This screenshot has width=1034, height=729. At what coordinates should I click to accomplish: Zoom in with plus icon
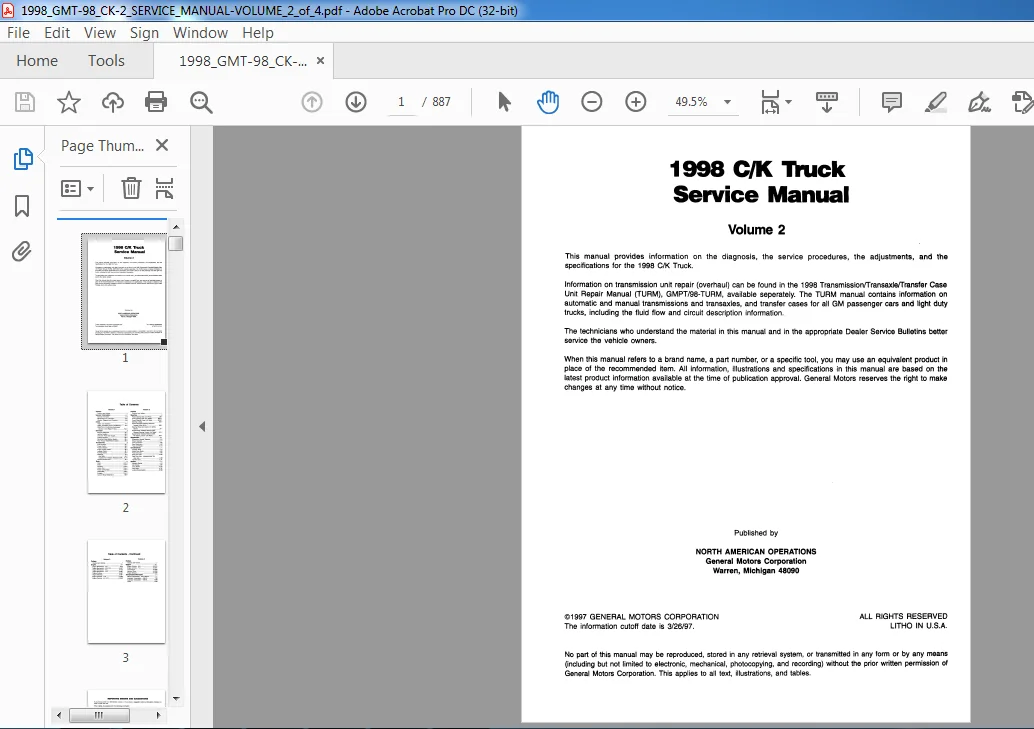point(636,102)
